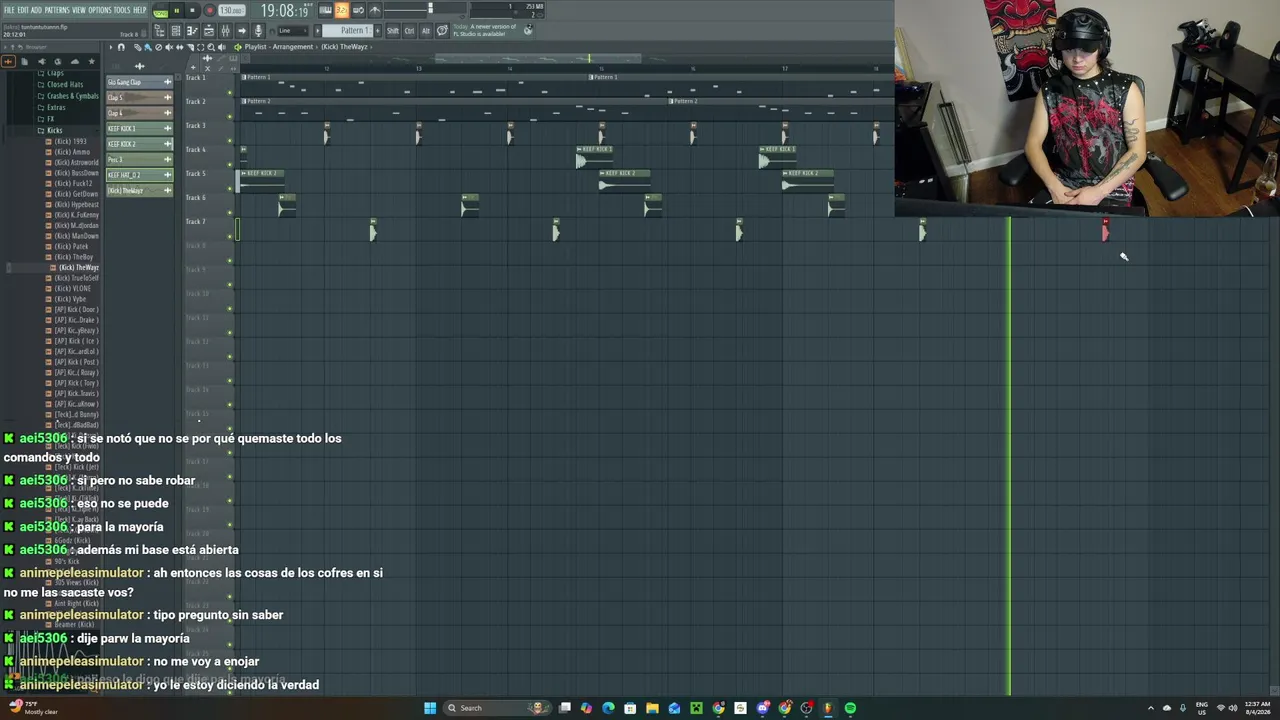Click the taskbar volume icon
The image size is (1280, 720).
[1233, 708]
